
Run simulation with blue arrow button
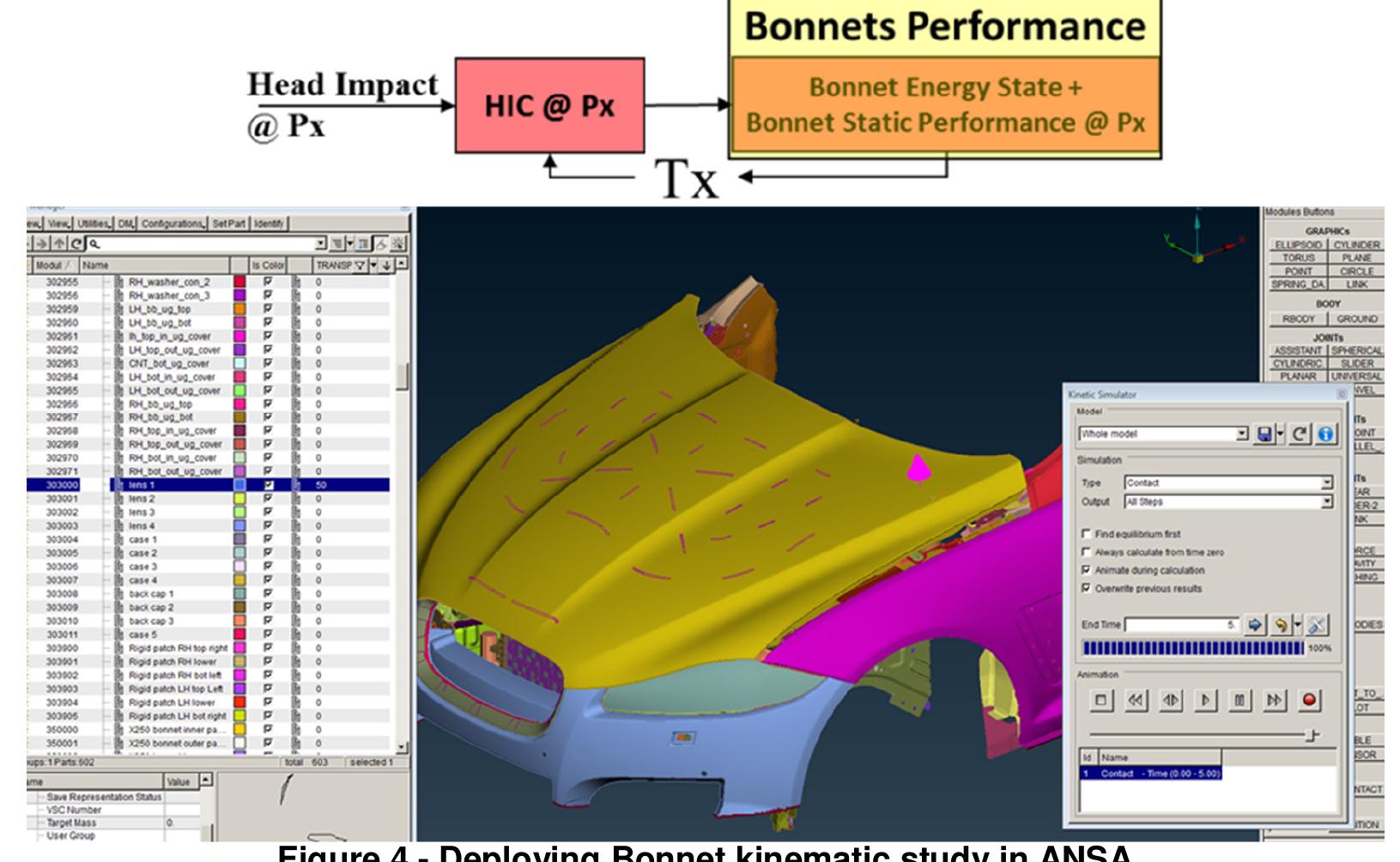click(1255, 625)
